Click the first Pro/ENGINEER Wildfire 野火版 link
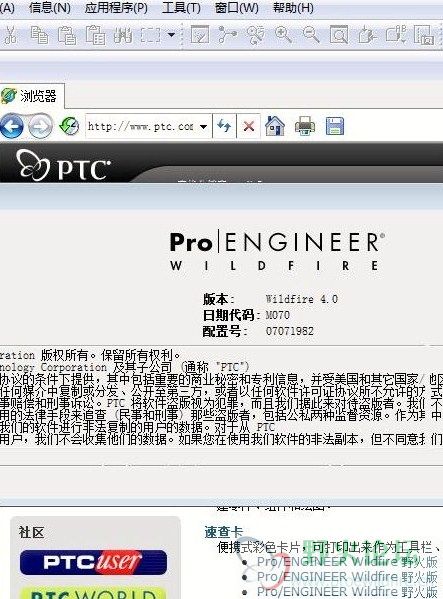Viewport: 443px width, 599px height. pos(347,562)
